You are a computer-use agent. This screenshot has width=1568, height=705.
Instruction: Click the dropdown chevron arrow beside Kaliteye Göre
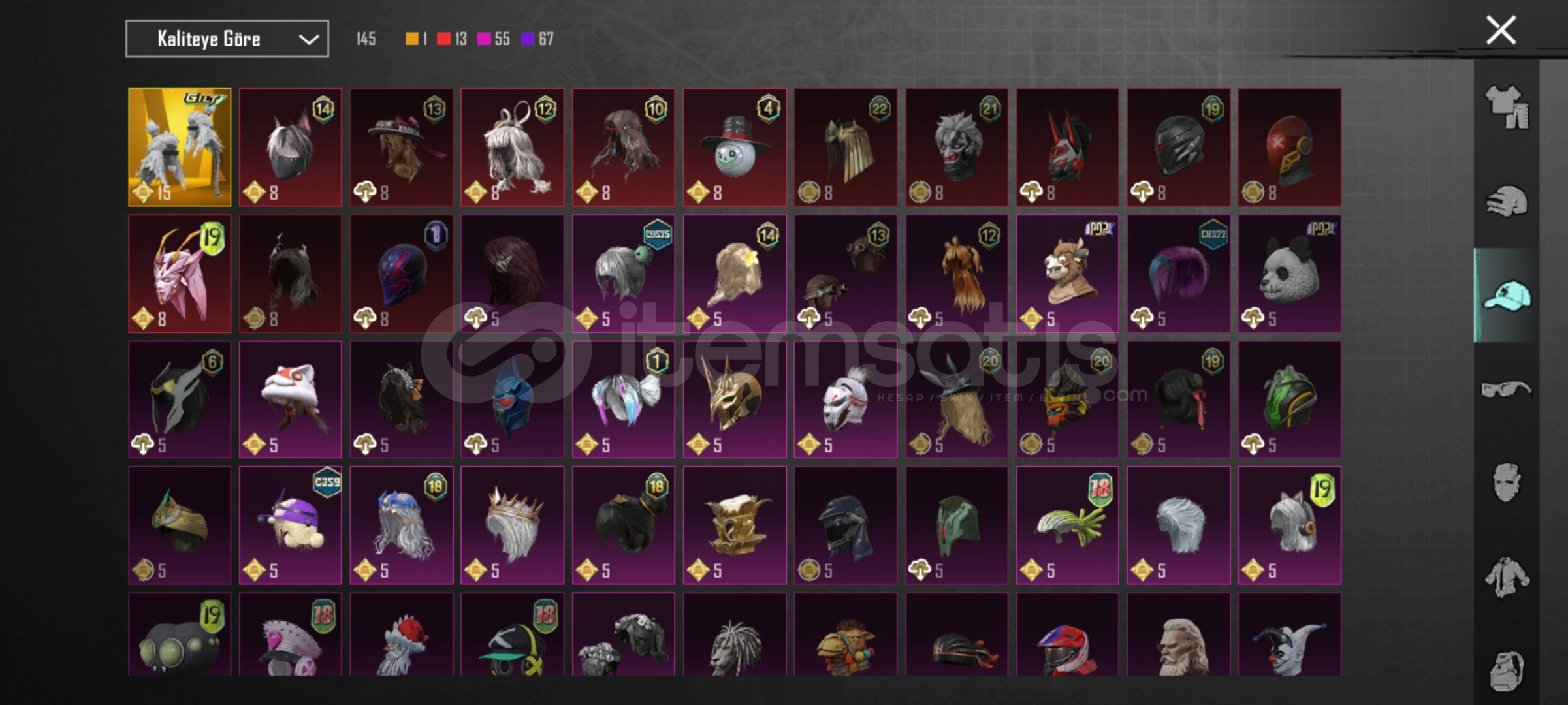308,40
